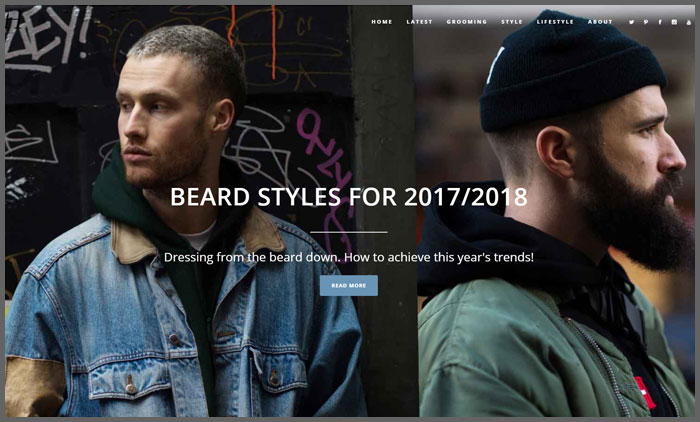Go to the HOME menu item
This screenshot has height=422, width=700.
(382, 22)
